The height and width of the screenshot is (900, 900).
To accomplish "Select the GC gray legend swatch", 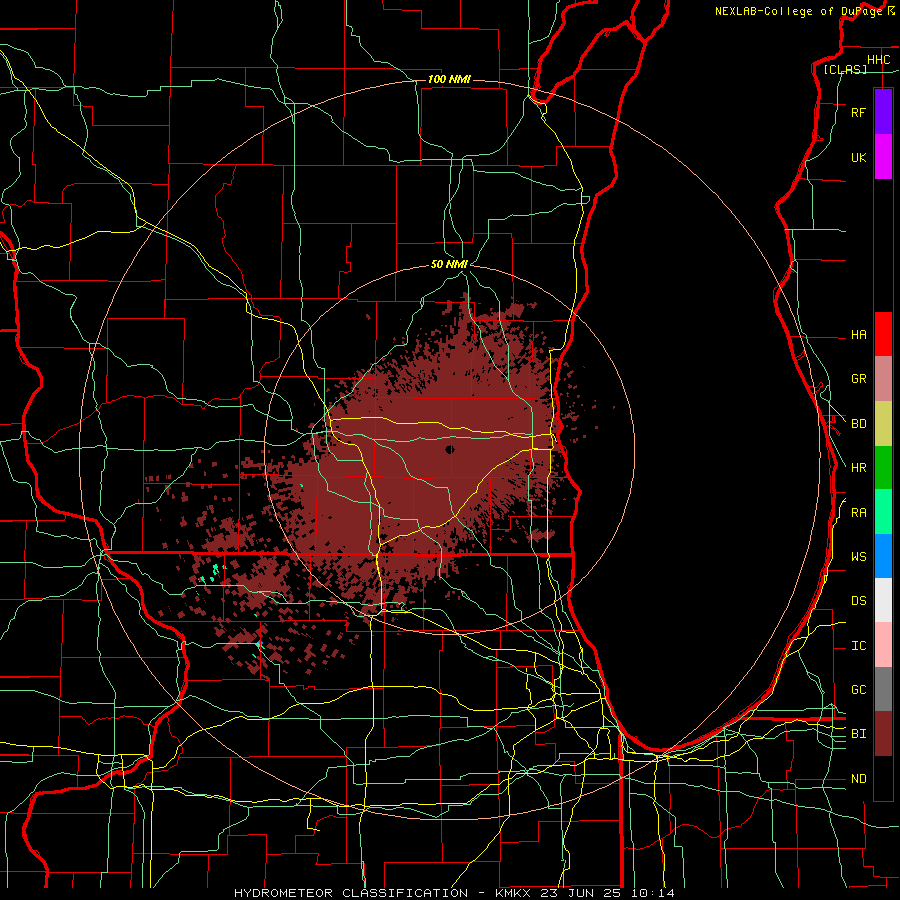I will click(883, 689).
